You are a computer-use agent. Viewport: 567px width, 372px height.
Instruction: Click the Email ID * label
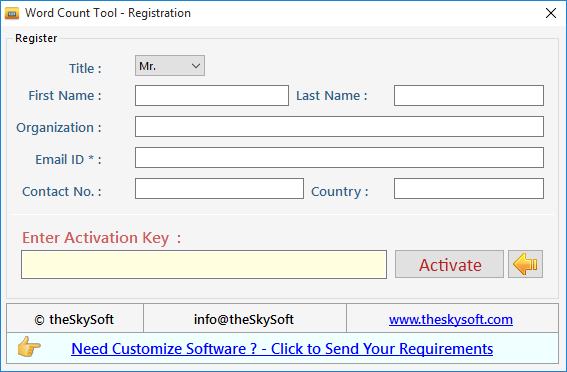point(68,159)
